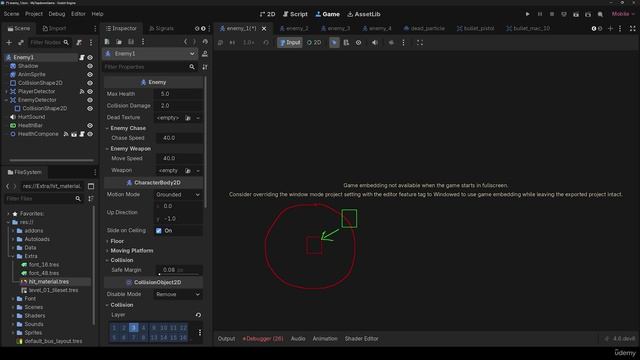Open the Dead Texture resource dropdown arrow
The image size is (640, 360).
[x=198, y=118]
